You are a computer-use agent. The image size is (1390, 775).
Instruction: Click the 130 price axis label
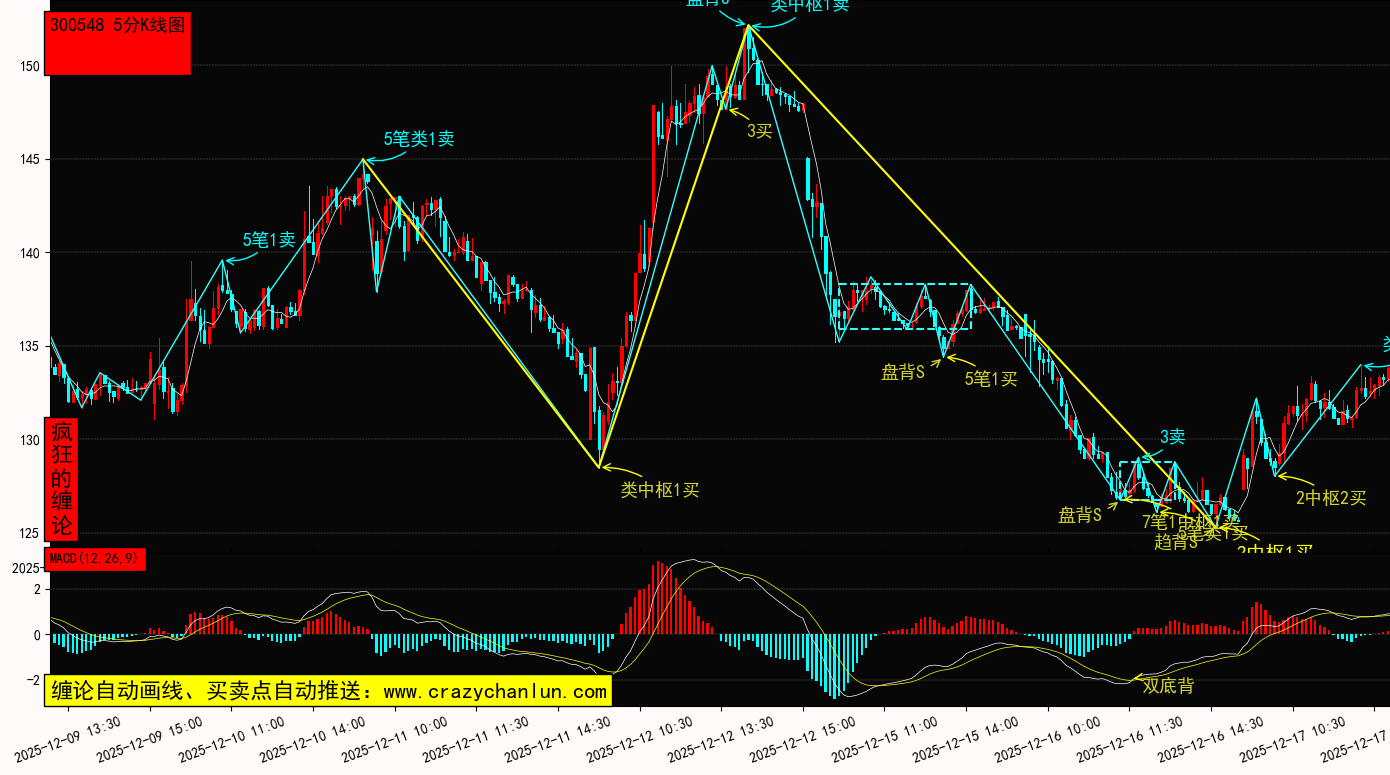click(28, 440)
